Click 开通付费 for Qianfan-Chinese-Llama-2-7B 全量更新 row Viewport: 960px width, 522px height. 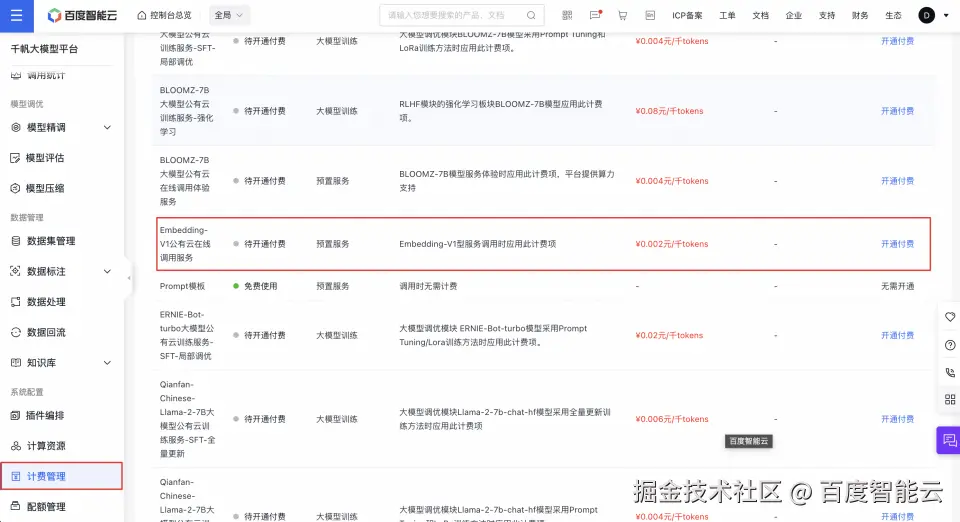point(897,419)
